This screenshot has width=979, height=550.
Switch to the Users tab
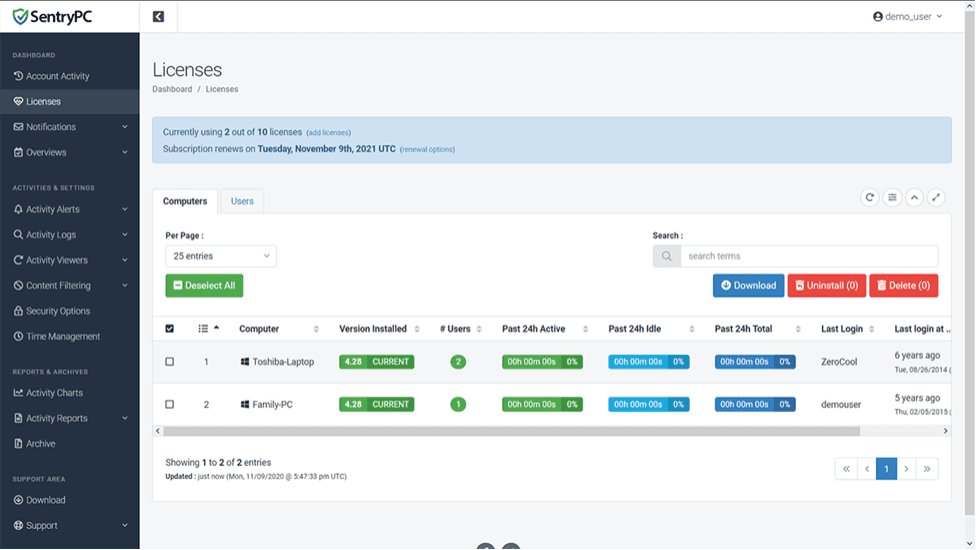tap(242, 201)
